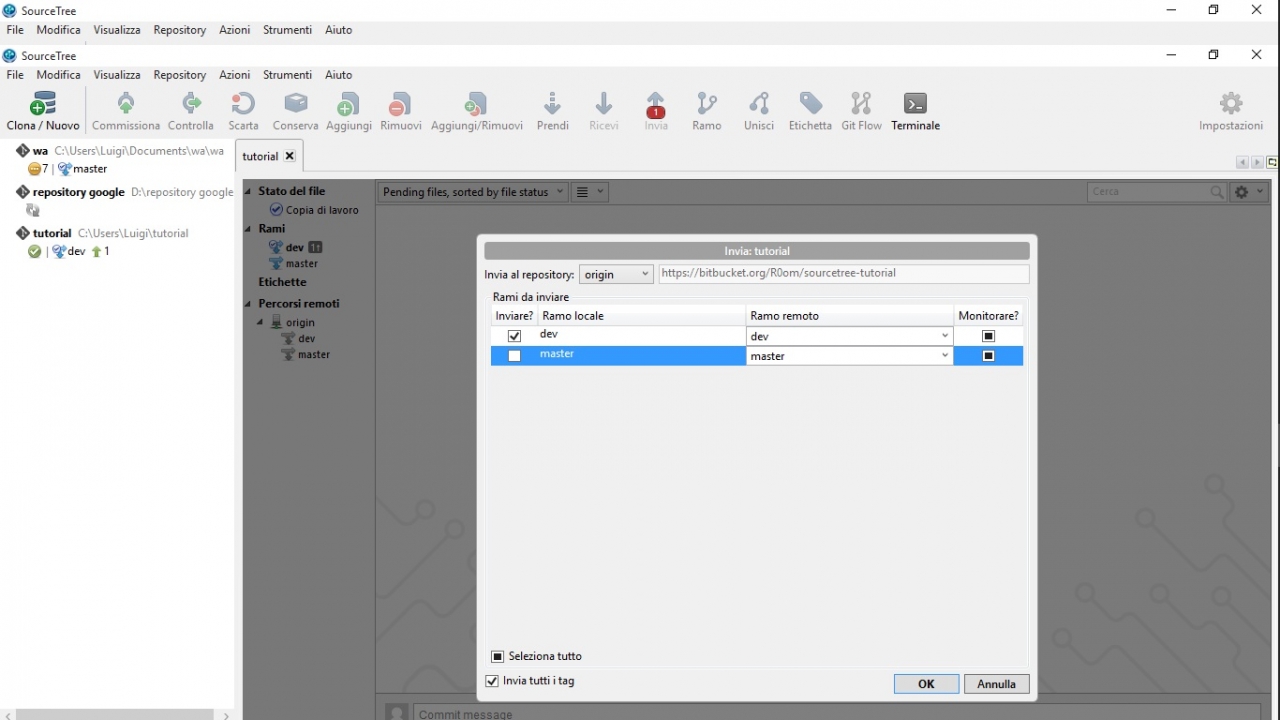1280x720 pixels.
Task: Collapse the origin remote node
Action: pos(260,323)
